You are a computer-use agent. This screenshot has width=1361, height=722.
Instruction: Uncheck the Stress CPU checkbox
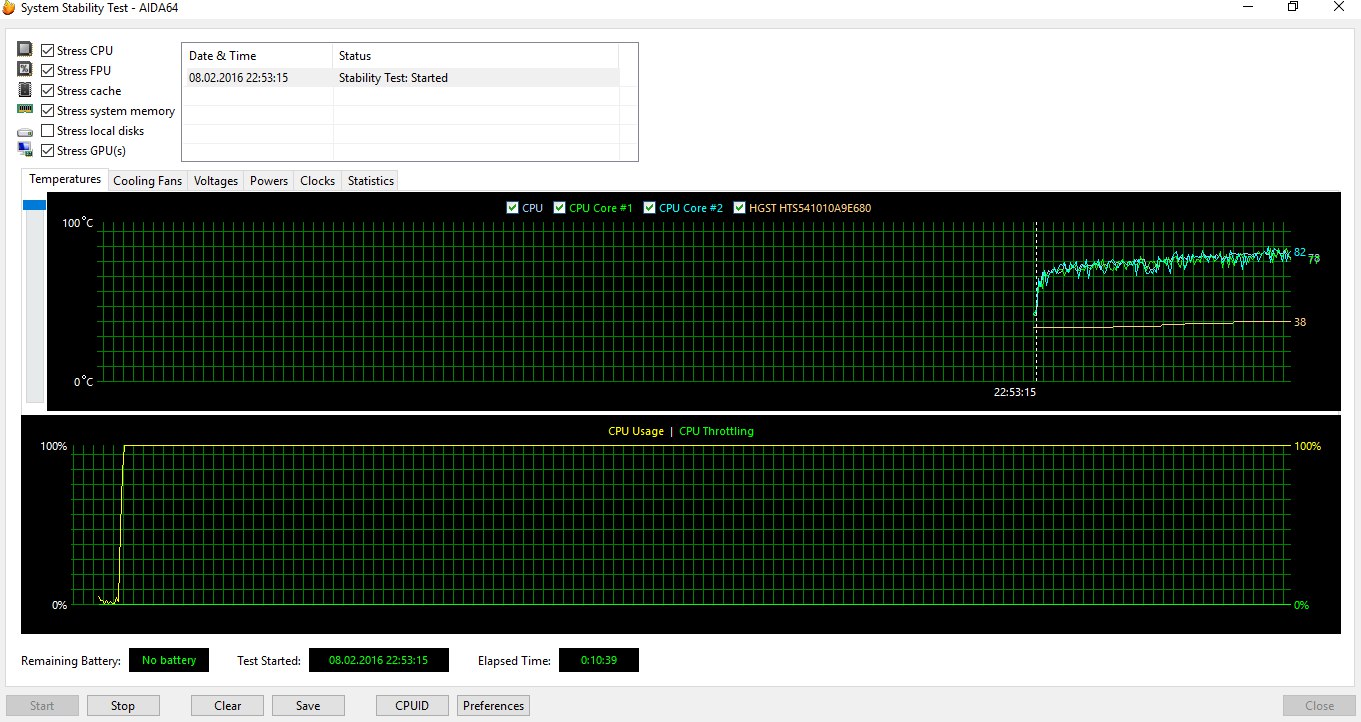coord(48,50)
